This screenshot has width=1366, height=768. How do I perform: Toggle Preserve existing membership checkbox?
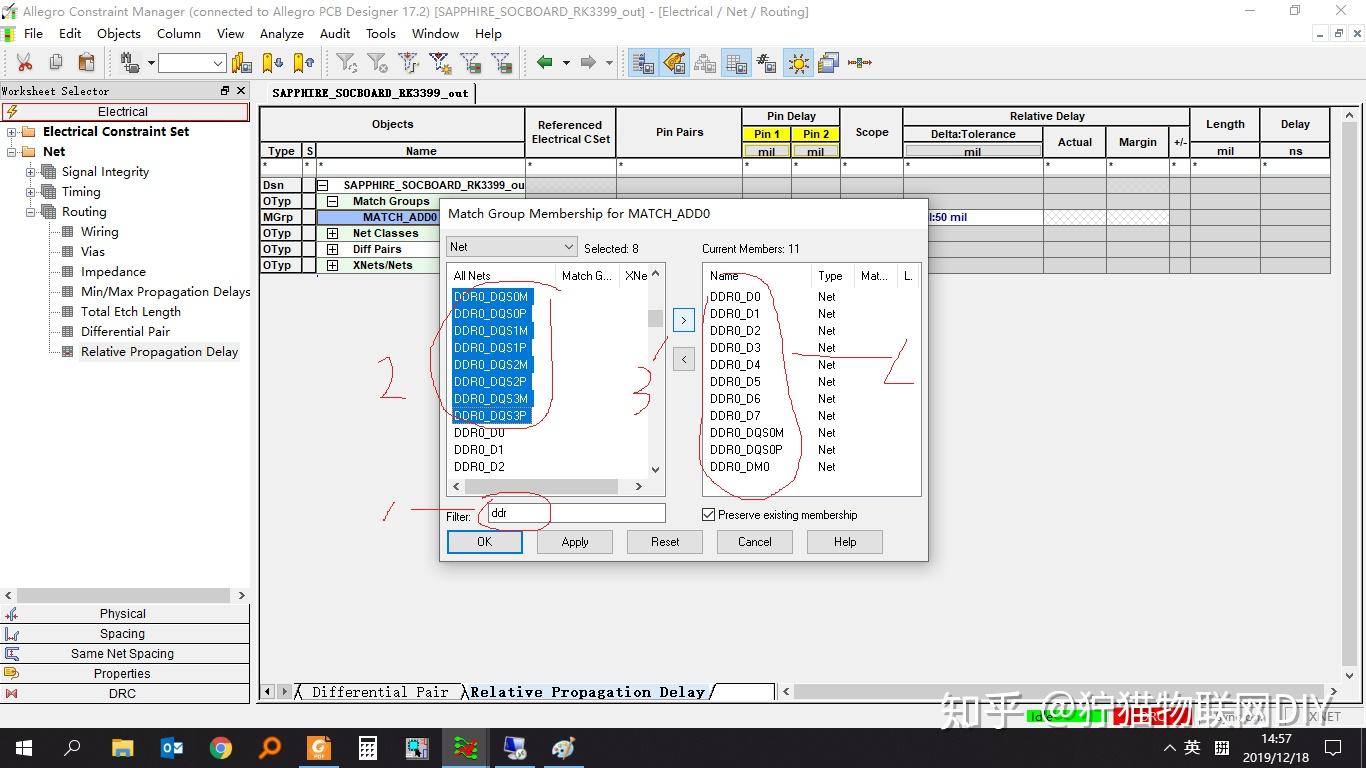coord(709,515)
